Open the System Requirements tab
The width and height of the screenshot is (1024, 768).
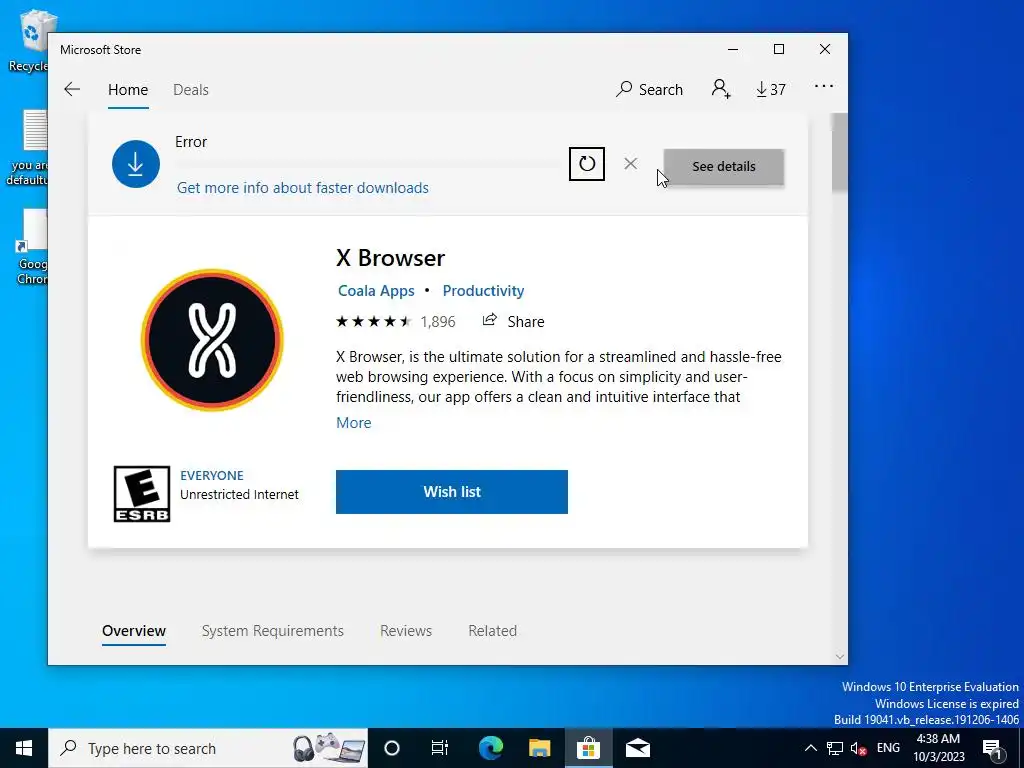(x=272, y=631)
